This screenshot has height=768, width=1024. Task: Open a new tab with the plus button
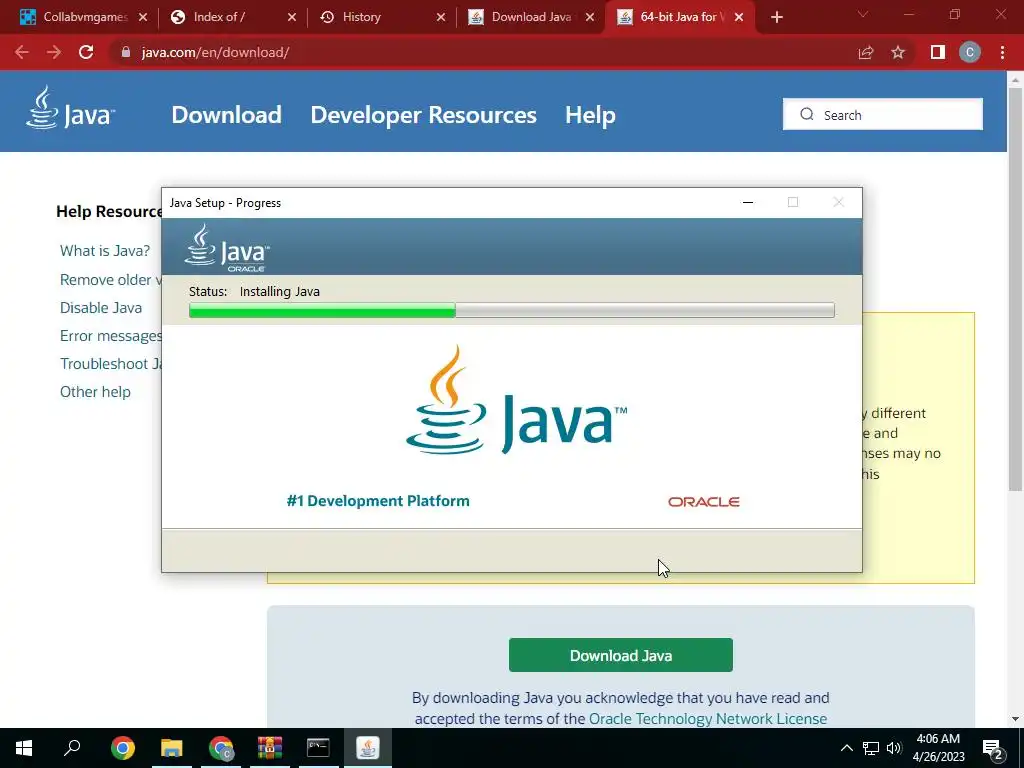[x=776, y=17]
